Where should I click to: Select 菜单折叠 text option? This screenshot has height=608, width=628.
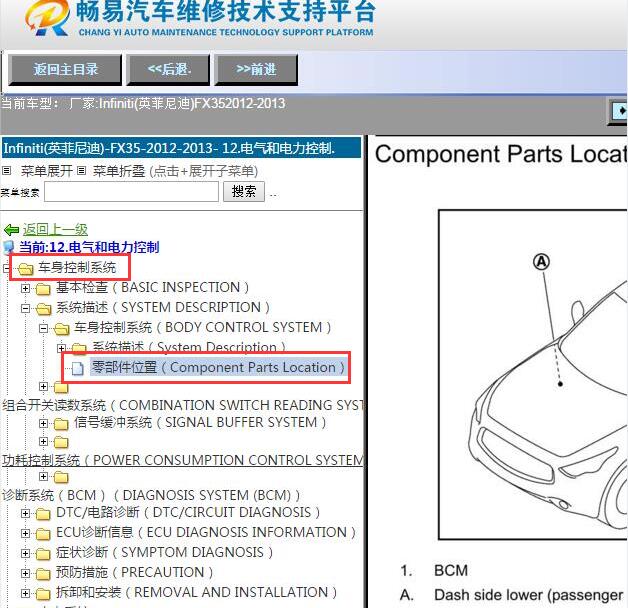119,171
